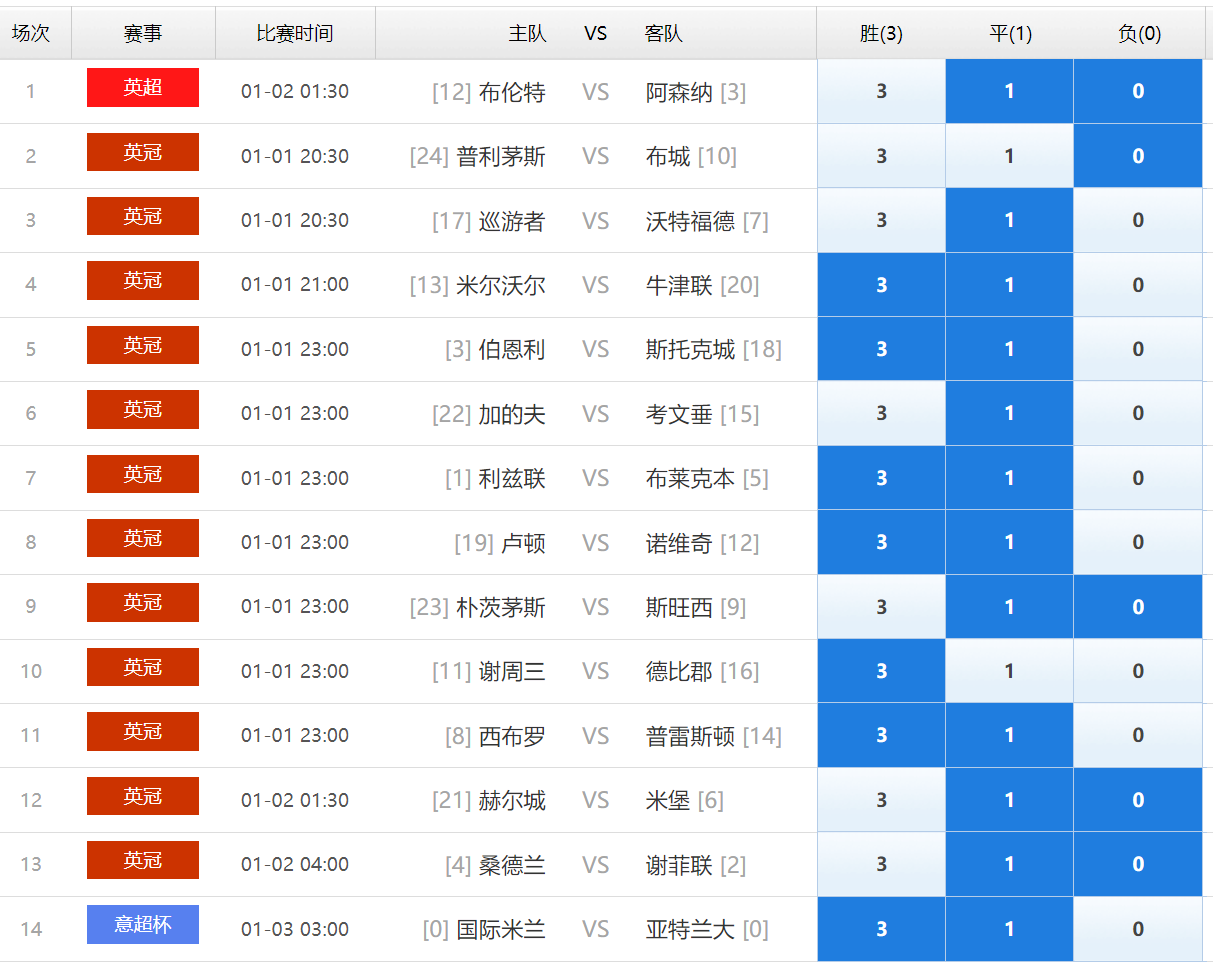The image size is (1213, 971).
Task: Toggle loss (0) for 巡游者 vs 沃特福德
Action: point(1138,220)
